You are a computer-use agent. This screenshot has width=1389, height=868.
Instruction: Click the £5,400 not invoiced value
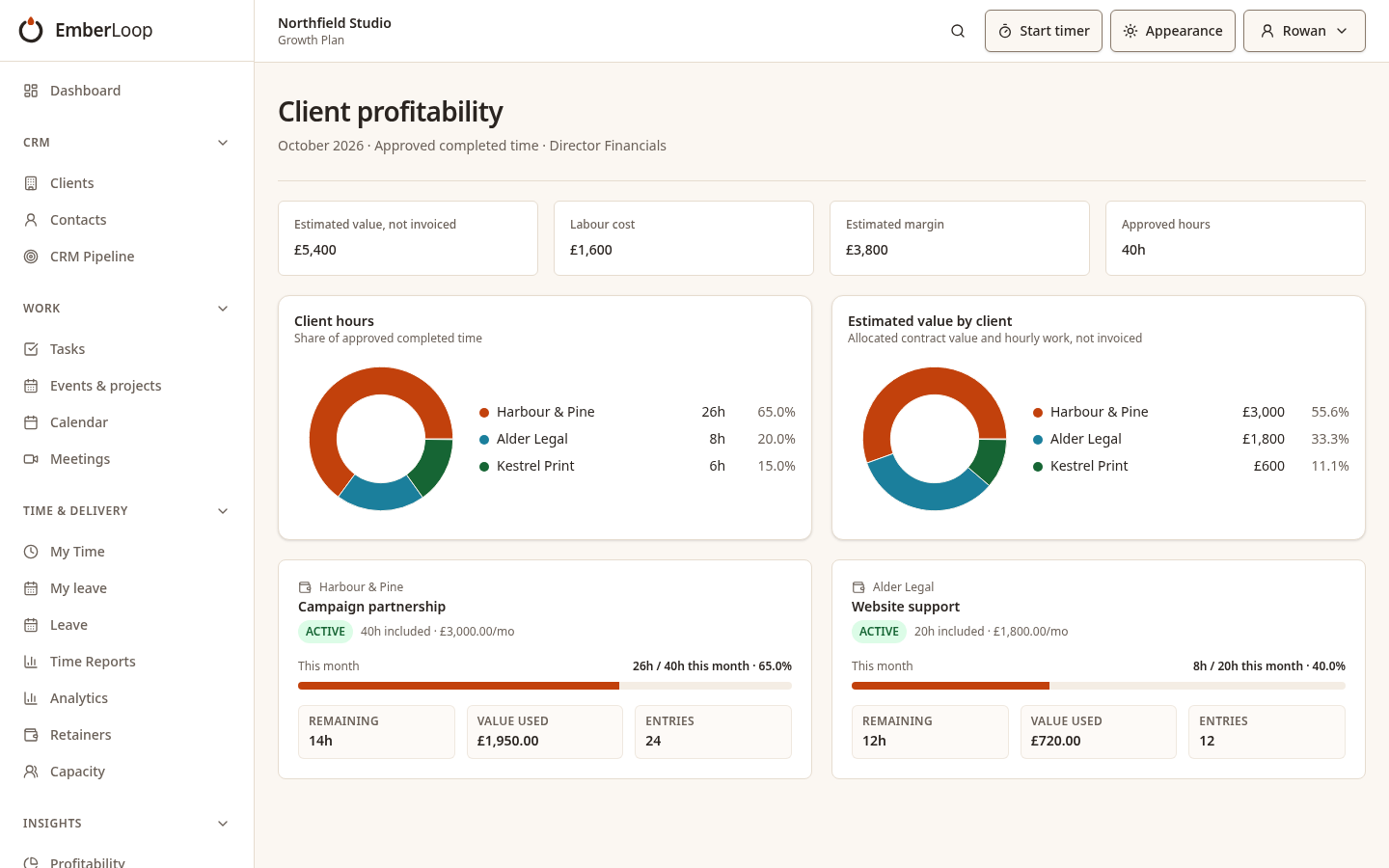[315, 250]
